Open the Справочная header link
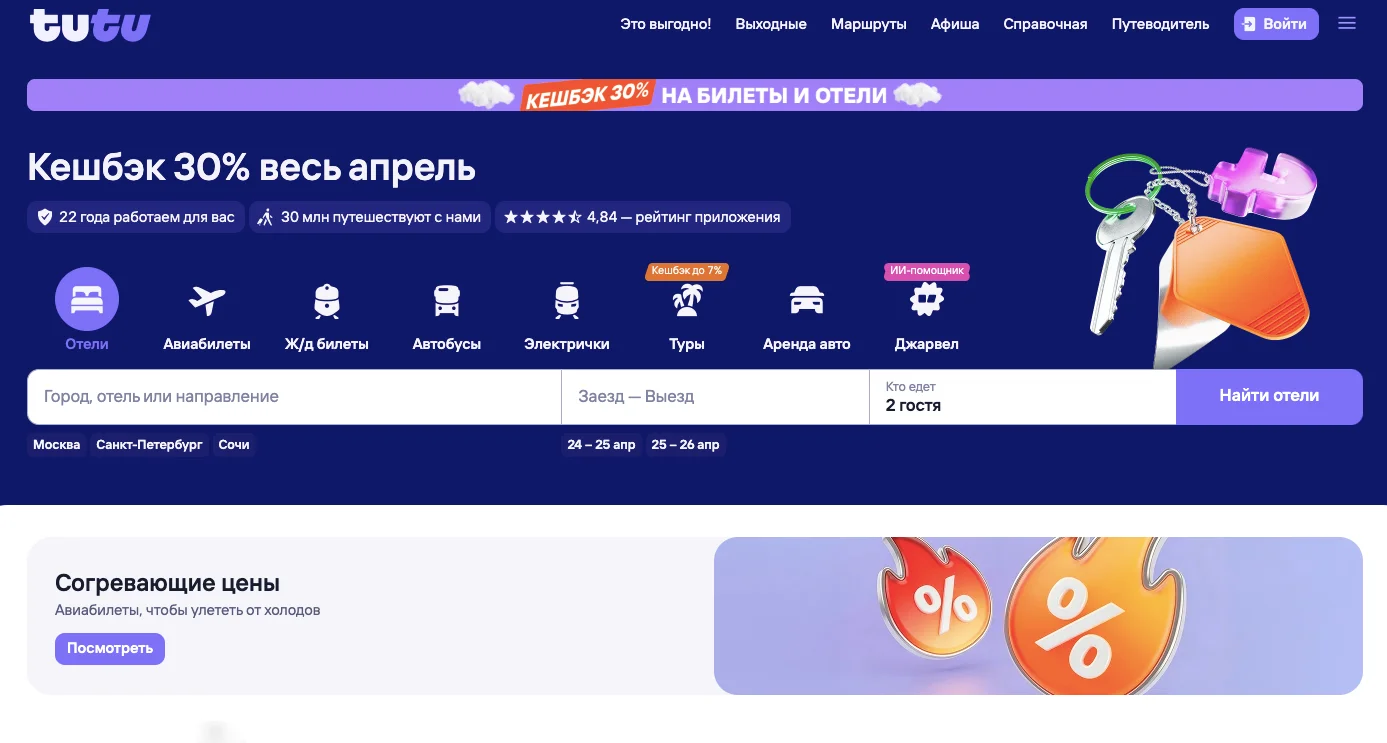1387x743 pixels. click(1045, 24)
